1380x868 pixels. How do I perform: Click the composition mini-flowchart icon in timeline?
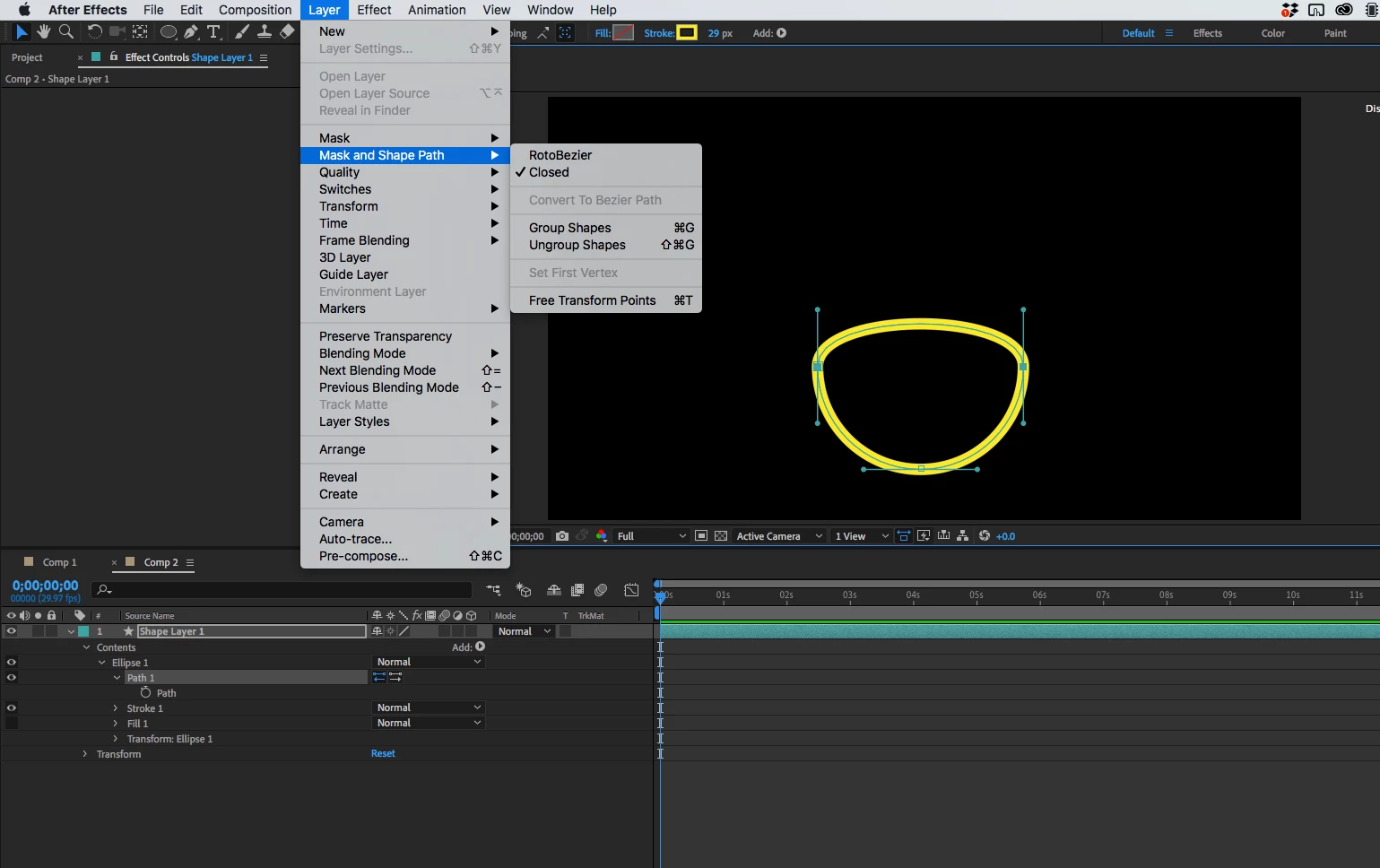tap(493, 590)
